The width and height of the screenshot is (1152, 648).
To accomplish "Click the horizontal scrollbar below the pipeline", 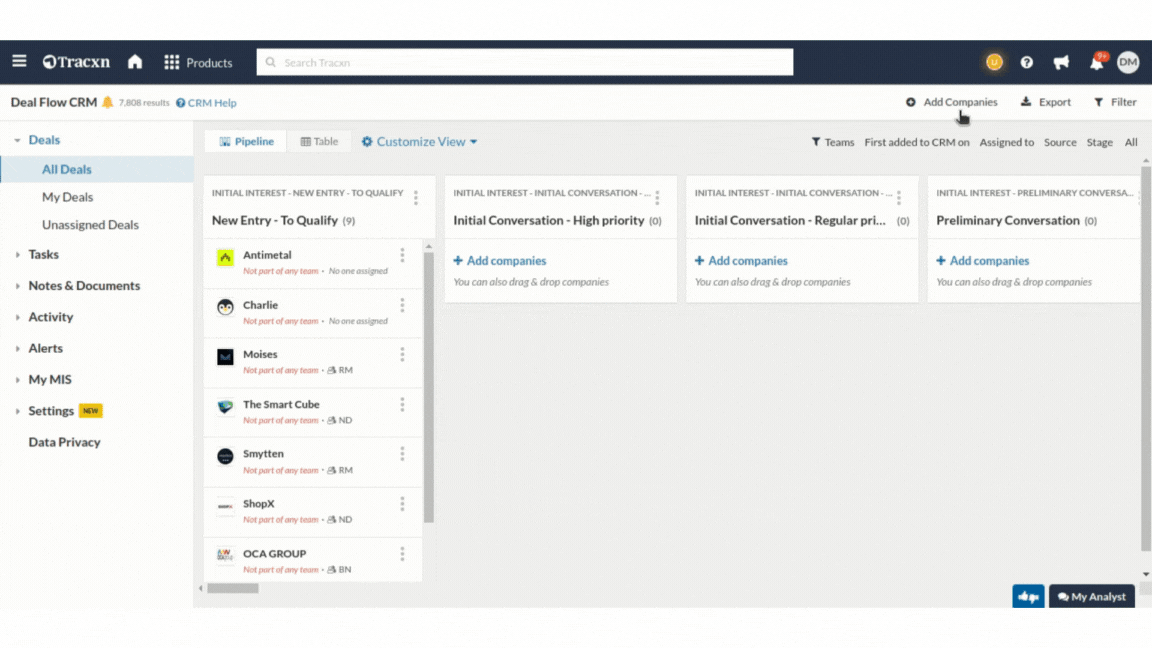I will 232,589.
